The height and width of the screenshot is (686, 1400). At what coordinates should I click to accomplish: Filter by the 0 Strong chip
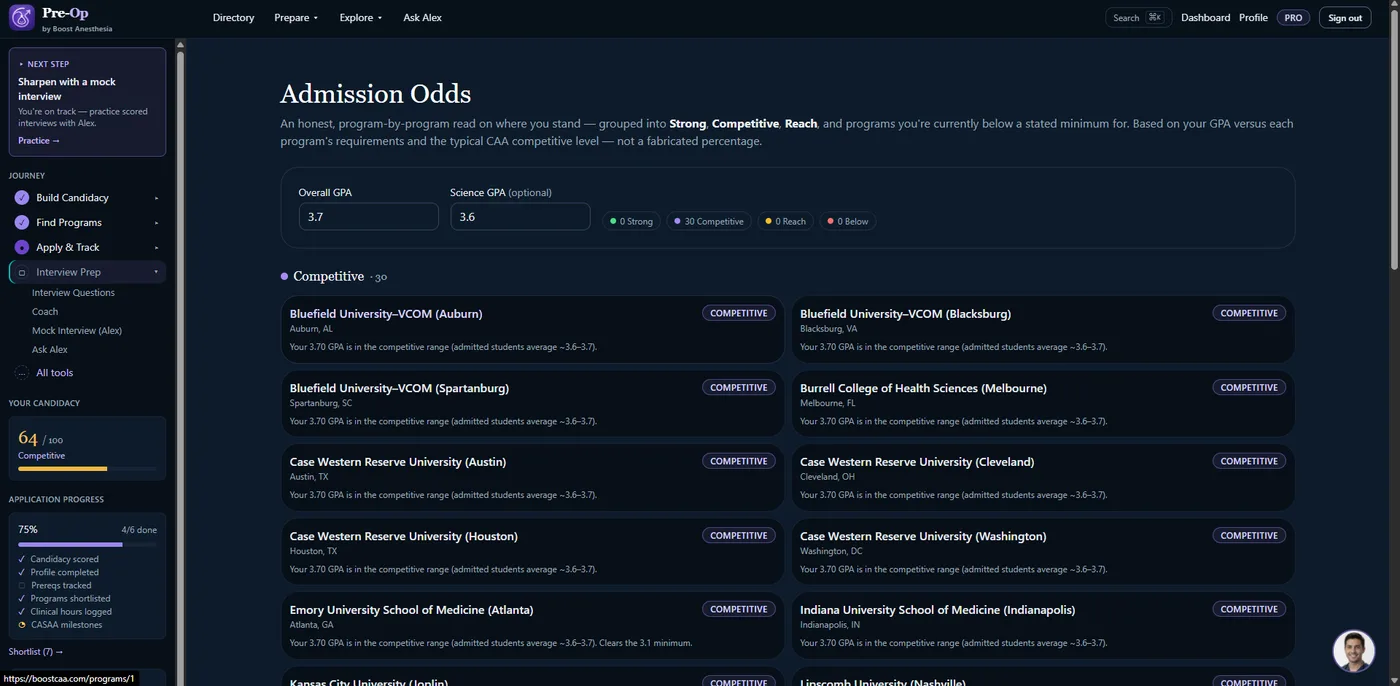632,221
